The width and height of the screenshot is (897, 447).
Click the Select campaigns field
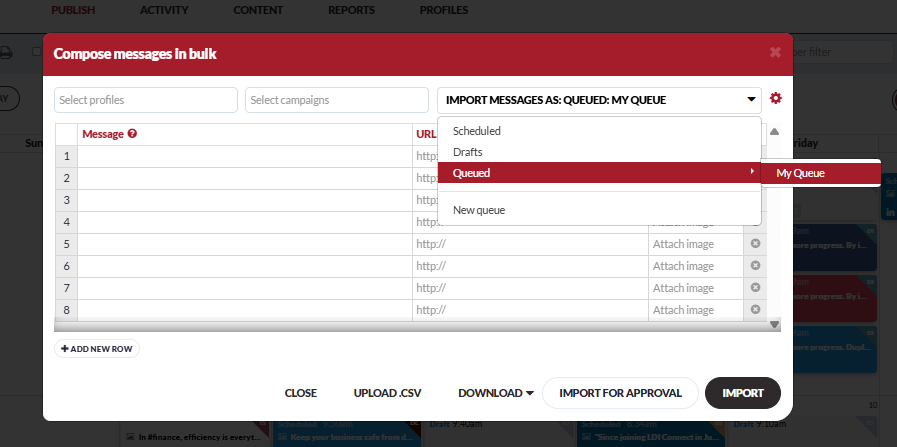click(x=337, y=100)
